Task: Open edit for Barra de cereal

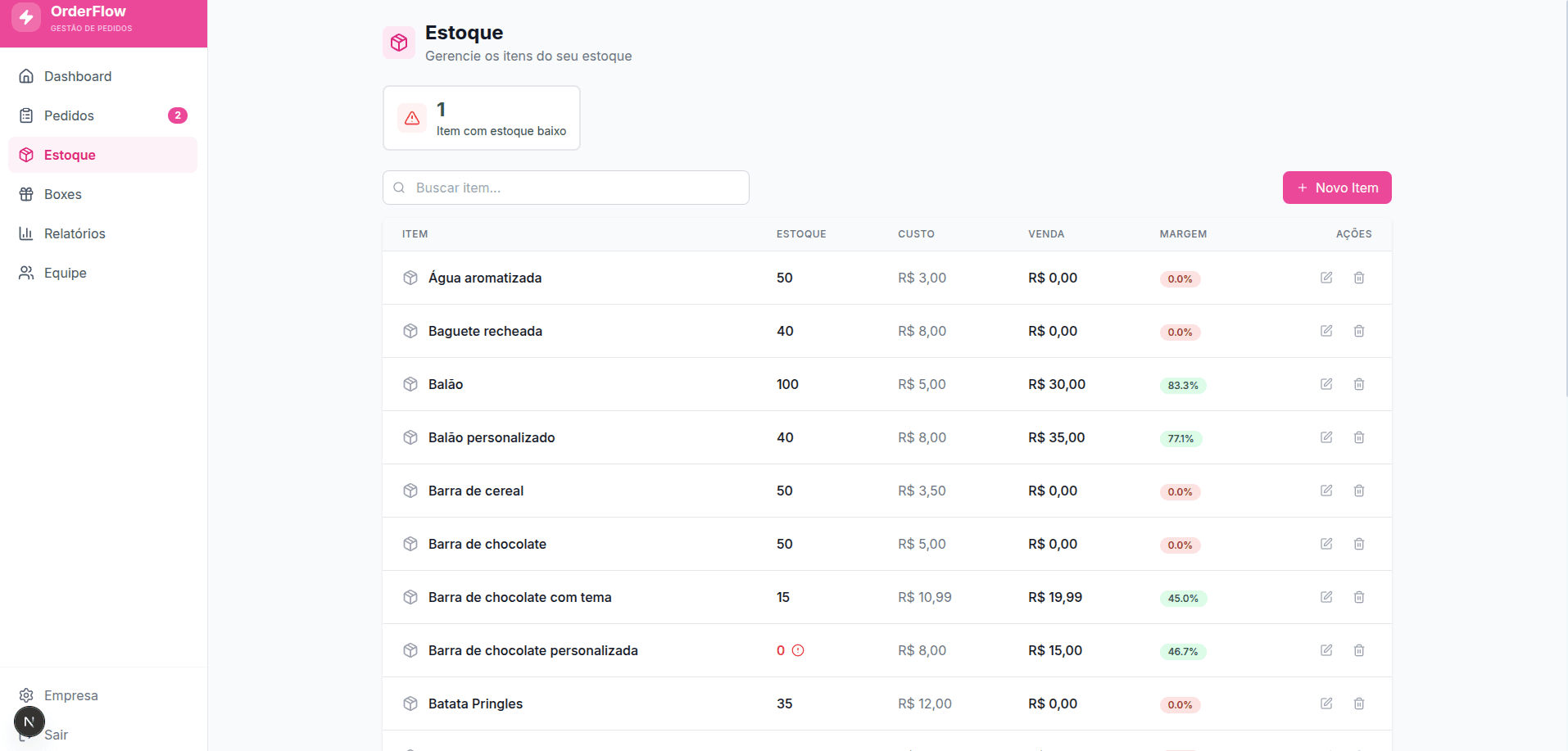Action: tap(1326, 491)
